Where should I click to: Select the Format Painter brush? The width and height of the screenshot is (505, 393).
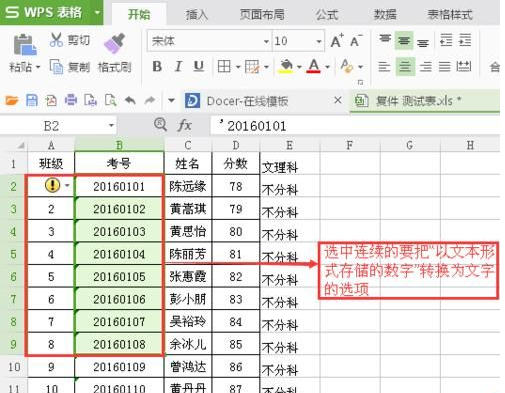(114, 43)
